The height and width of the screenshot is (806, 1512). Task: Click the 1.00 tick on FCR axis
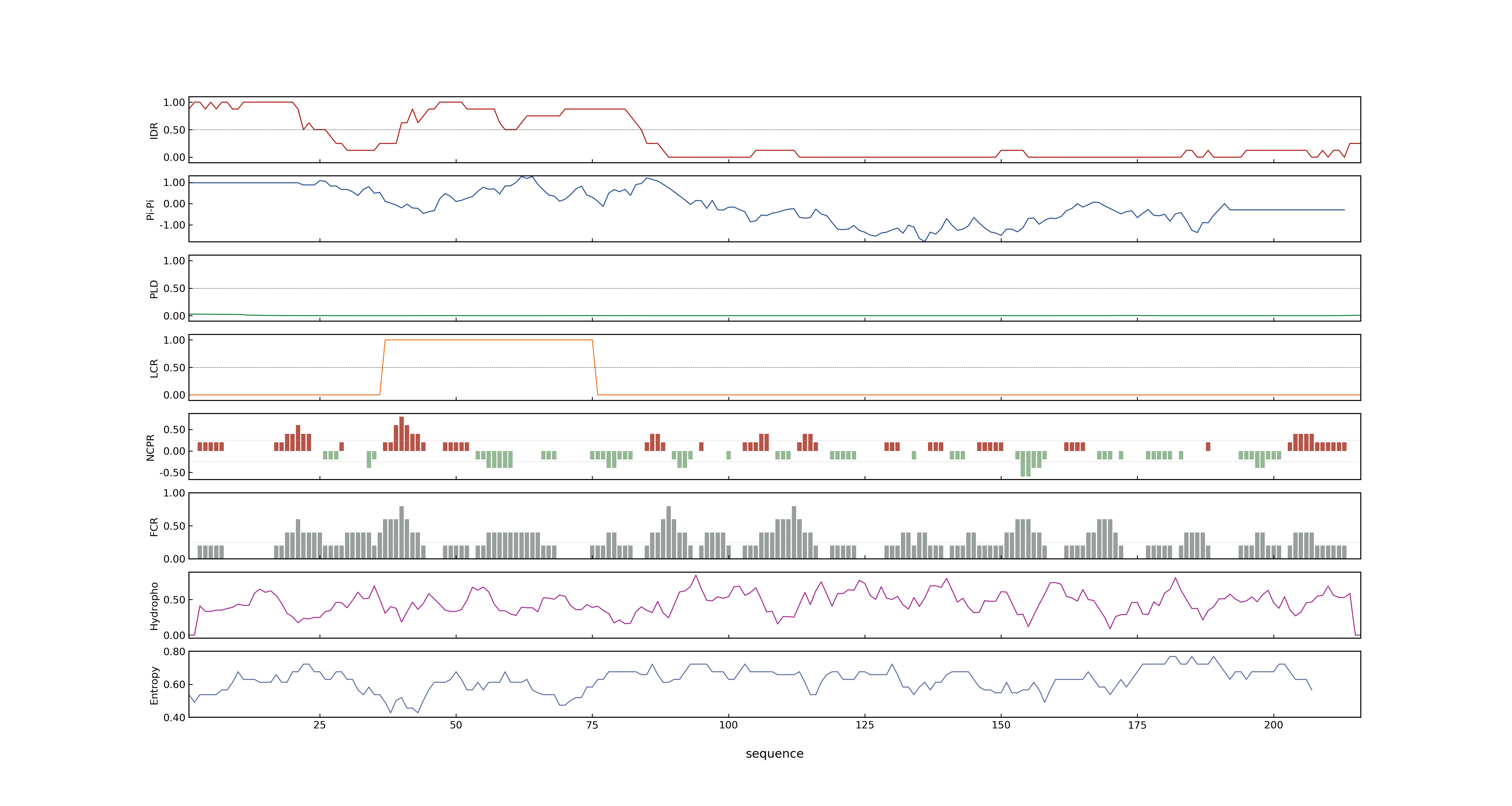coord(174,493)
